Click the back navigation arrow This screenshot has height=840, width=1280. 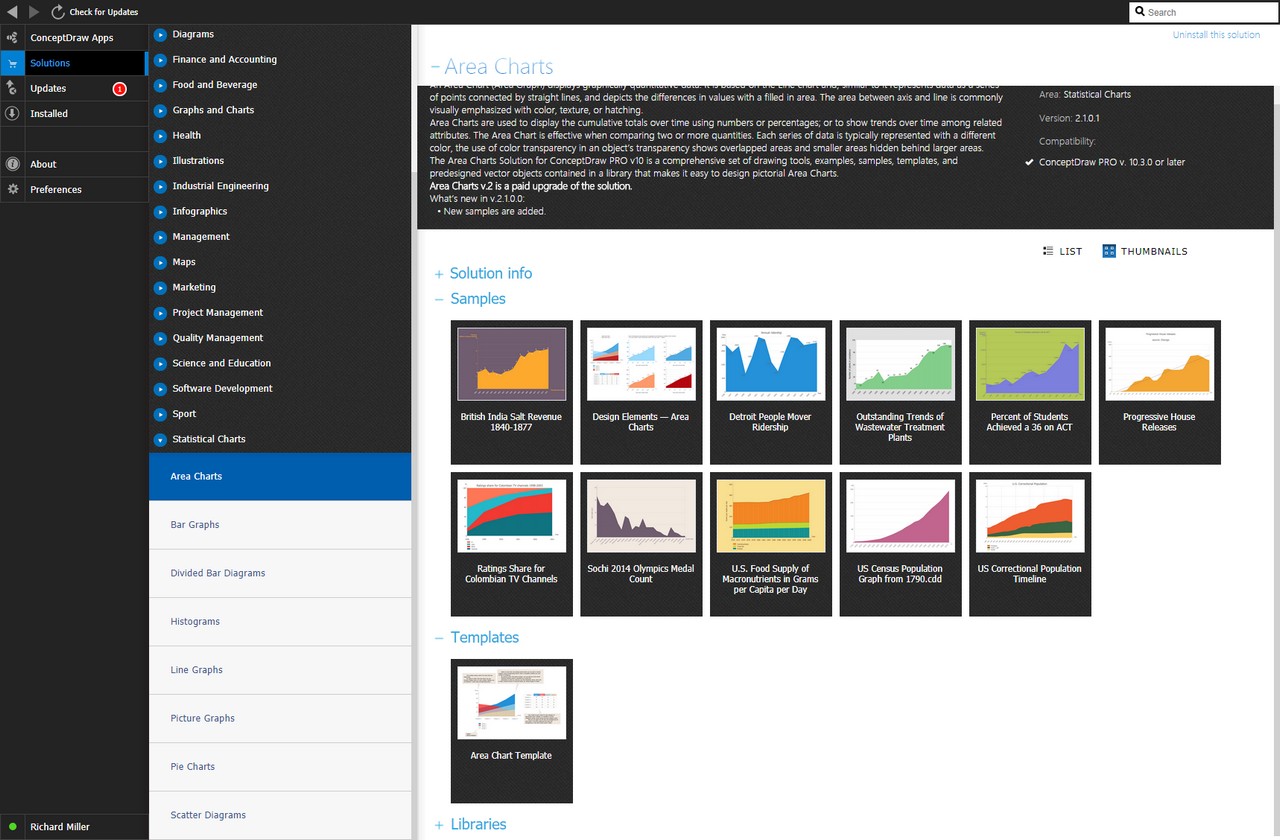tap(12, 12)
